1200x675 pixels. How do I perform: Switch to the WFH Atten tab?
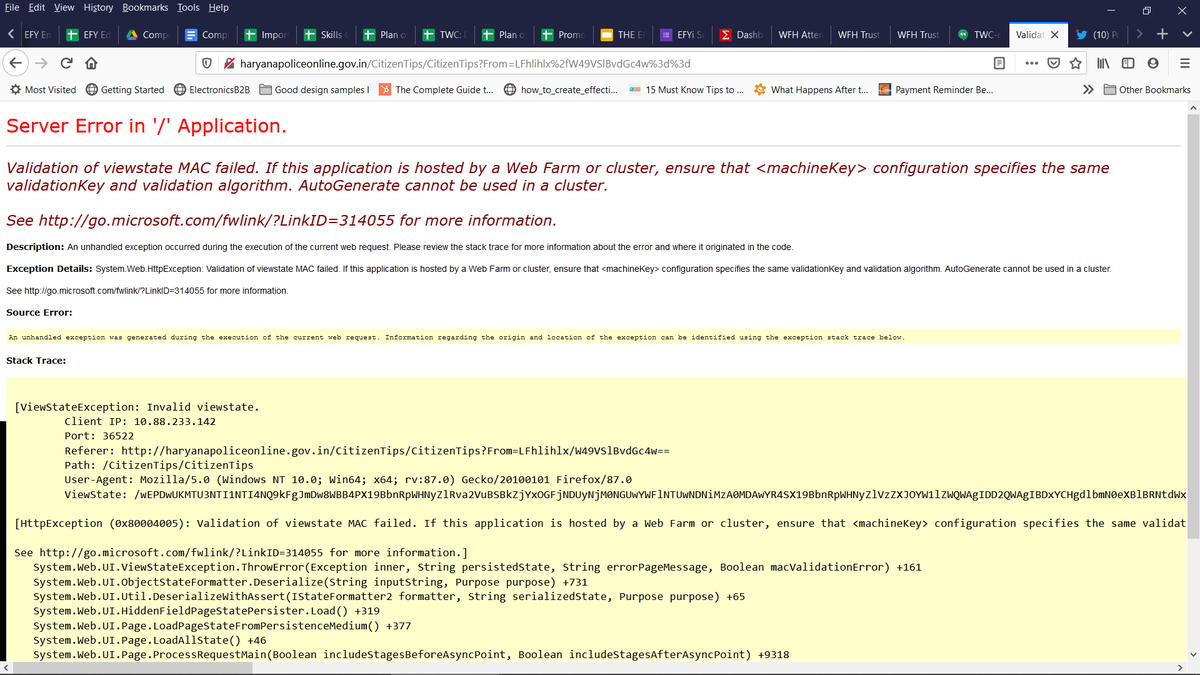pos(800,34)
